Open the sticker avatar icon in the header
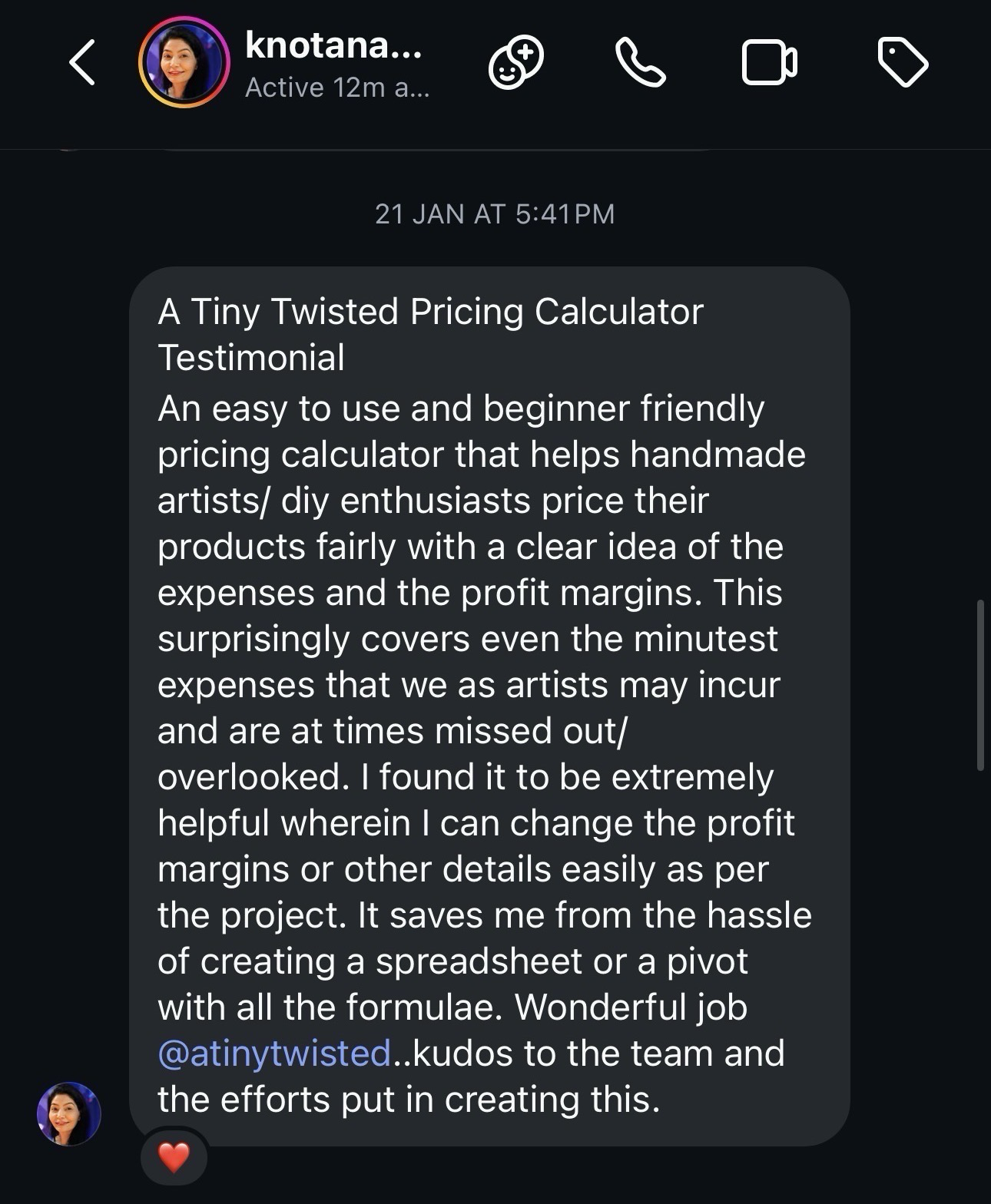This screenshot has height=1204, width=991. pyautogui.click(x=516, y=63)
